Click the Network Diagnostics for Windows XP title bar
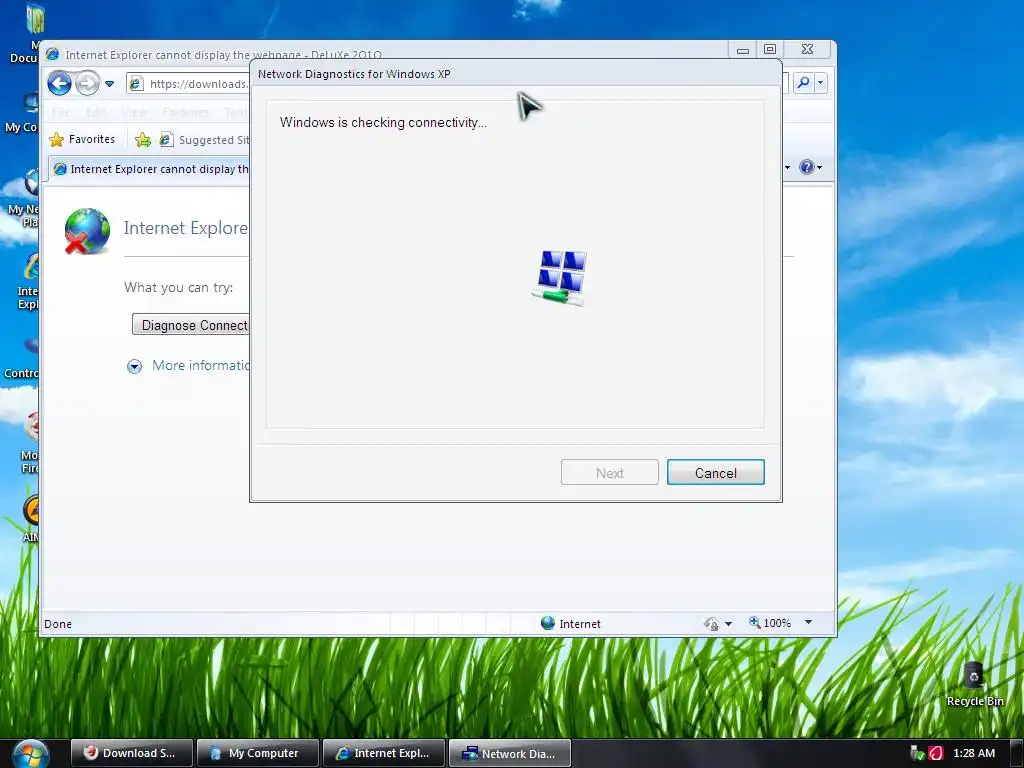1024x768 pixels. tap(516, 73)
